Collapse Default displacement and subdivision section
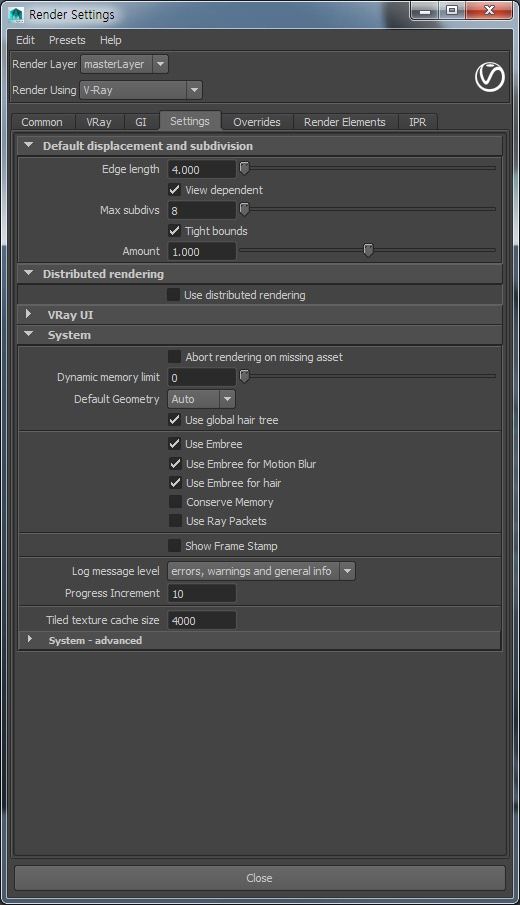 pyautogui.click(x=29, y=145)
